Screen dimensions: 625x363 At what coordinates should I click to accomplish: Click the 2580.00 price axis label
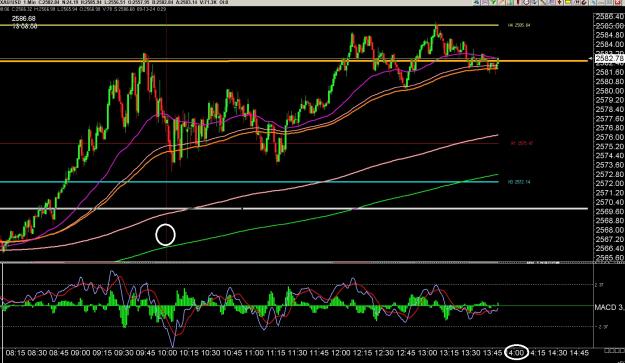(x=609, y=90)
